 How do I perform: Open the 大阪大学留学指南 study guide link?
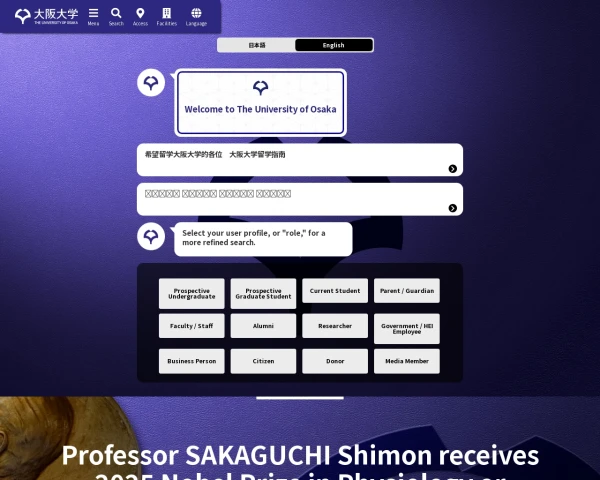pos(300,160)
